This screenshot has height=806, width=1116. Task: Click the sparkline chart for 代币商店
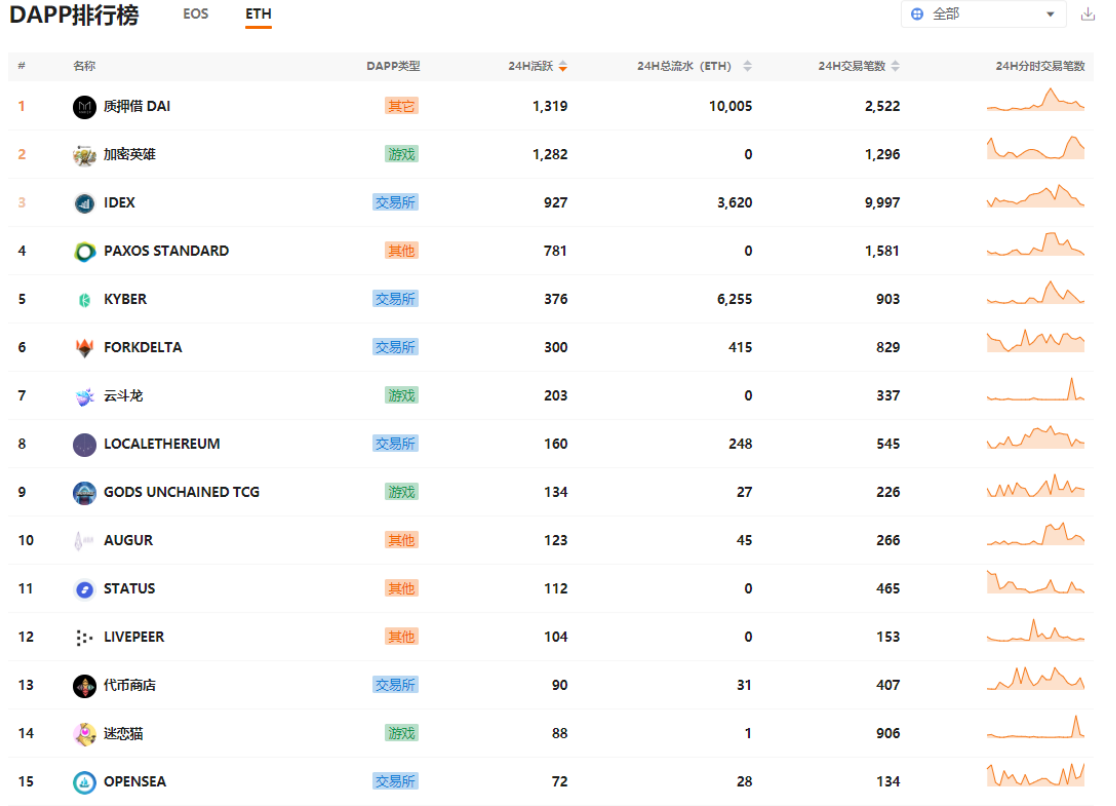1036,679
